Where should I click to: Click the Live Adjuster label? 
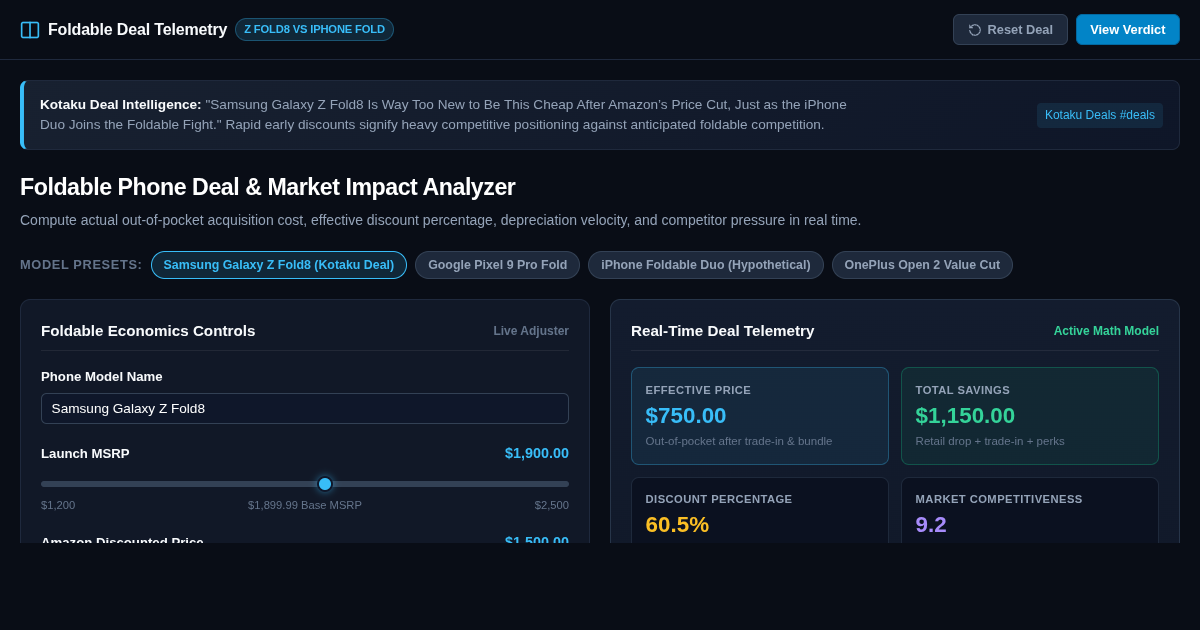pyautogui.click(x=531, y=331)
